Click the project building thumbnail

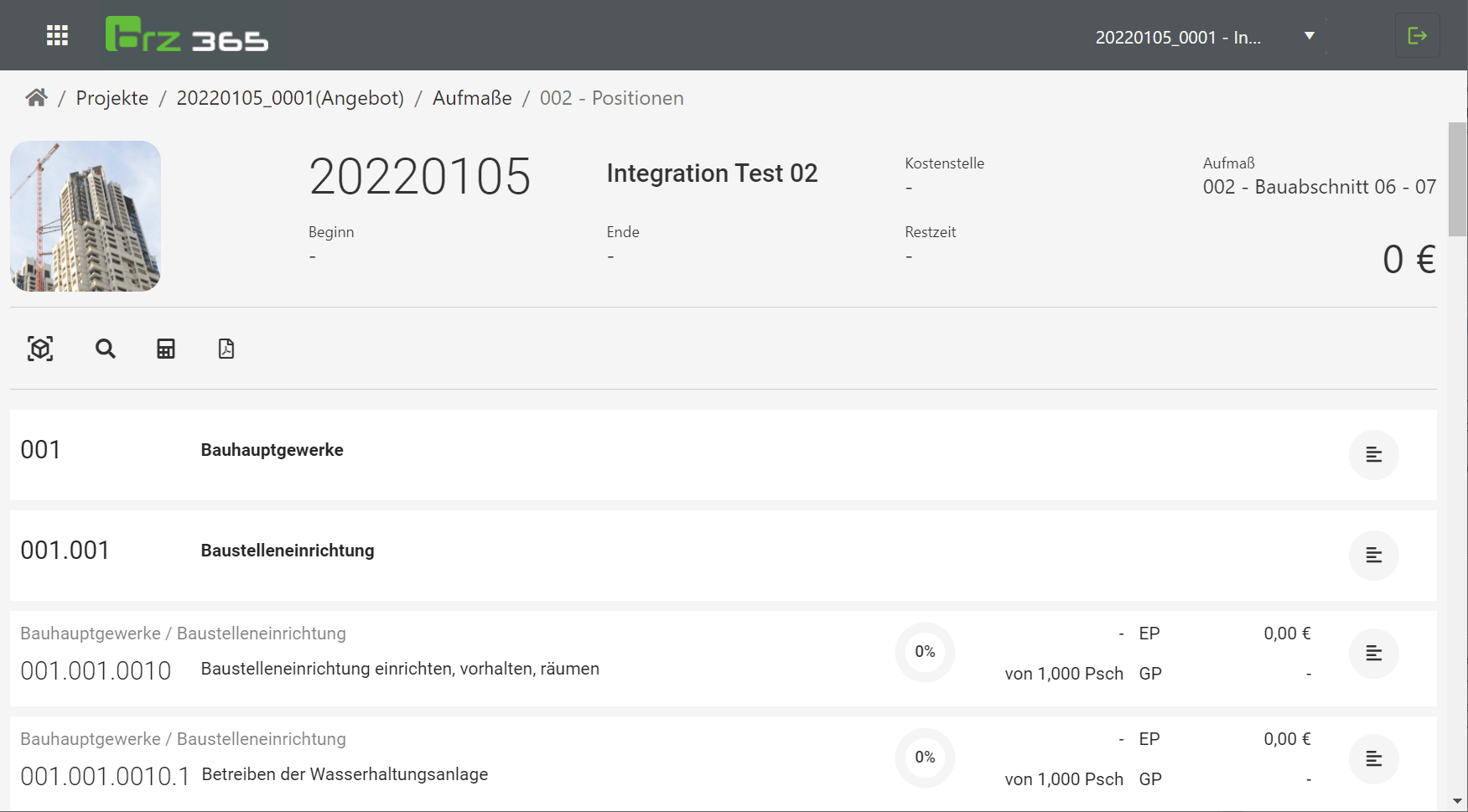click(x=86, y=216)
